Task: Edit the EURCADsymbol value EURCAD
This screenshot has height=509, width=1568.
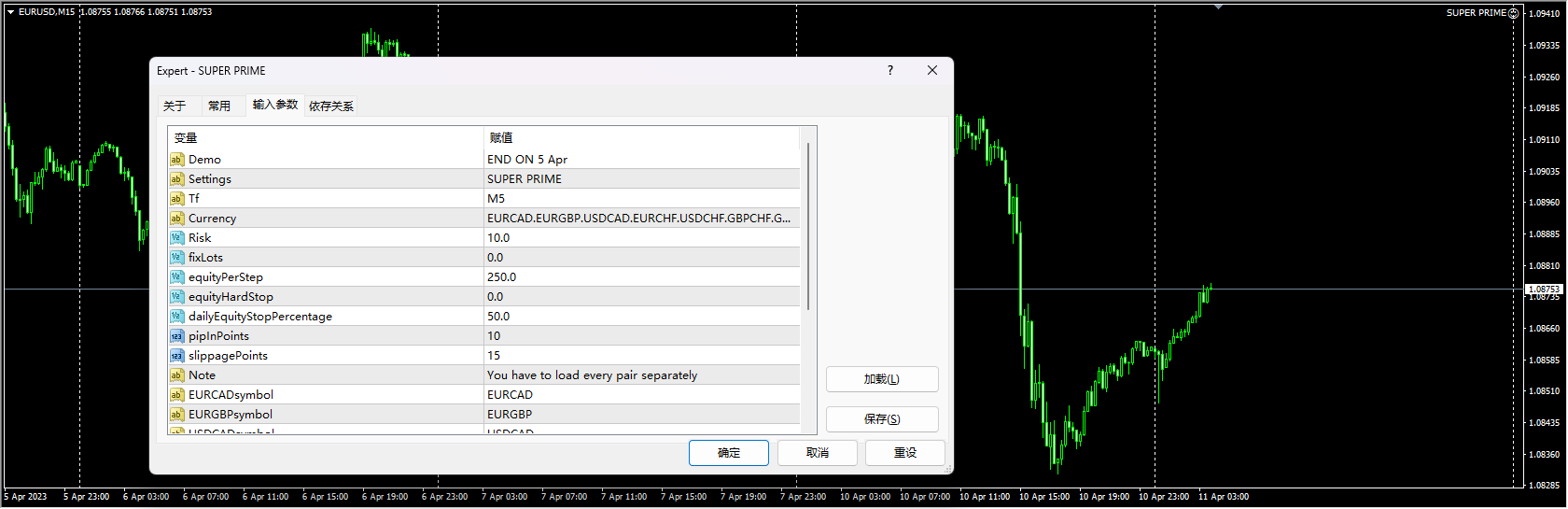Action: pos(642,395)
